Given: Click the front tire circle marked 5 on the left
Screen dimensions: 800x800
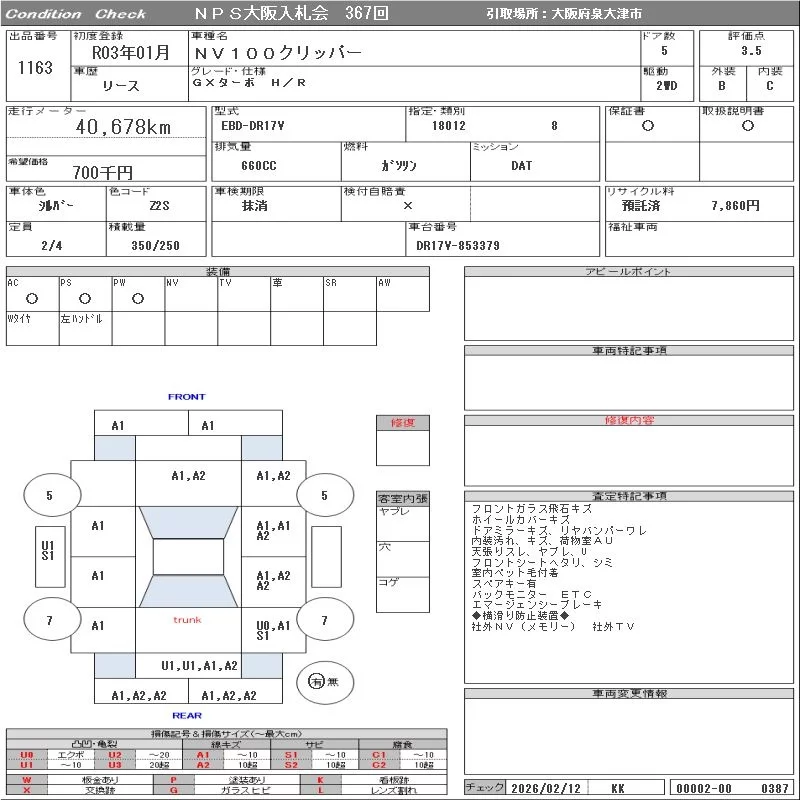Looking at the screenshot, I should click(49, 495).
